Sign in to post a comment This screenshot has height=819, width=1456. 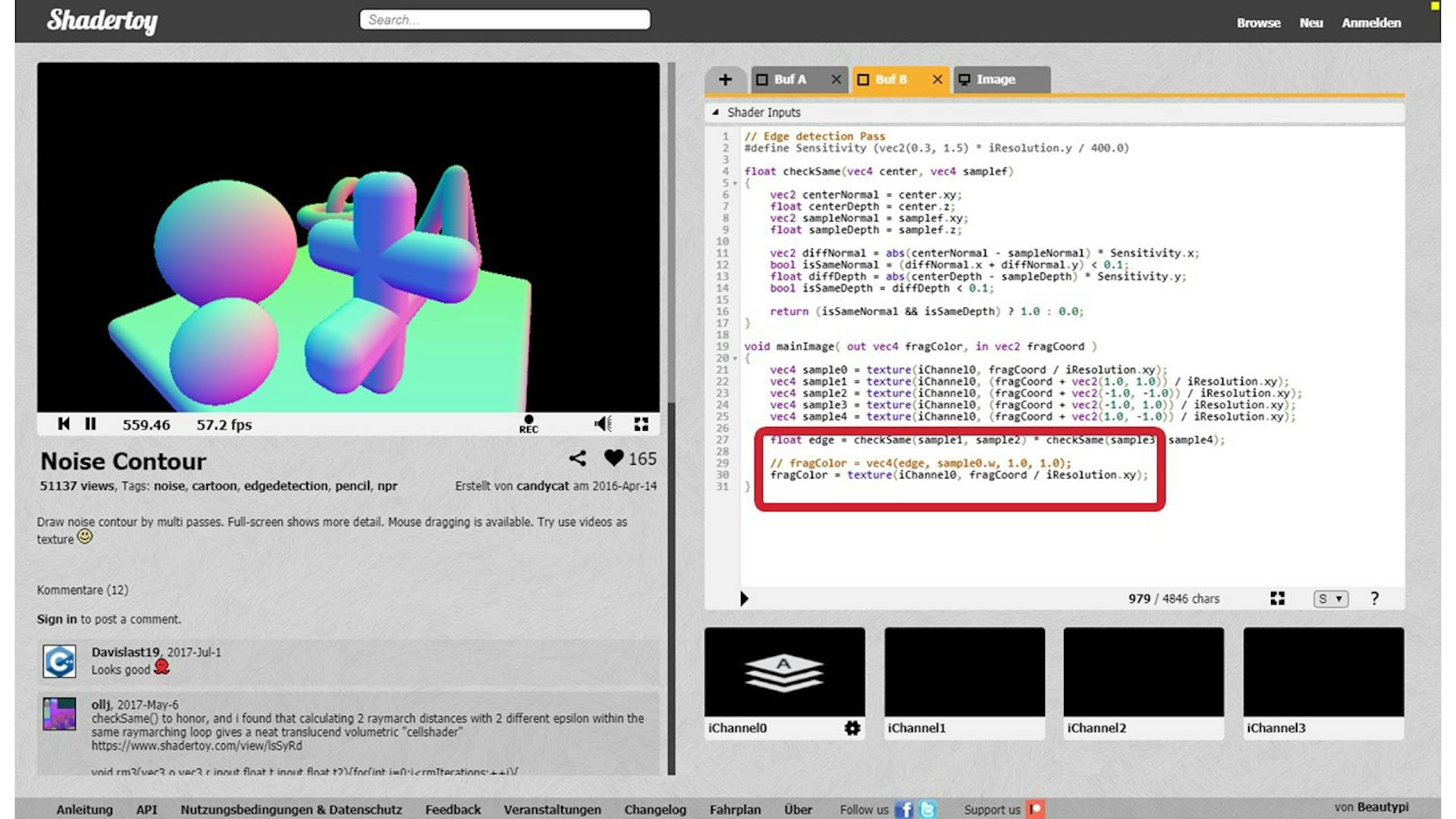tap(55, 619)
